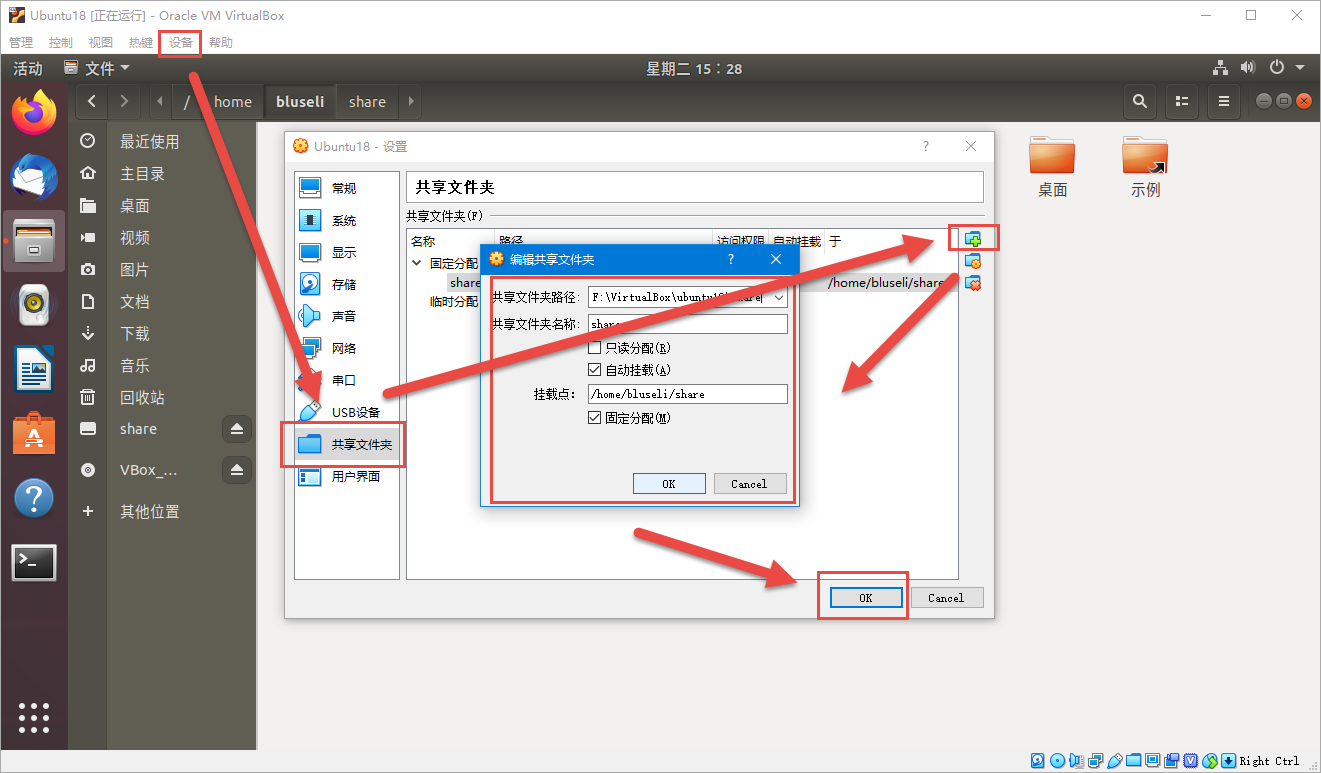This screenshot has width=1321, height=773.
Task: Open the 设备 menu
Action: click(x=181, y=43)
